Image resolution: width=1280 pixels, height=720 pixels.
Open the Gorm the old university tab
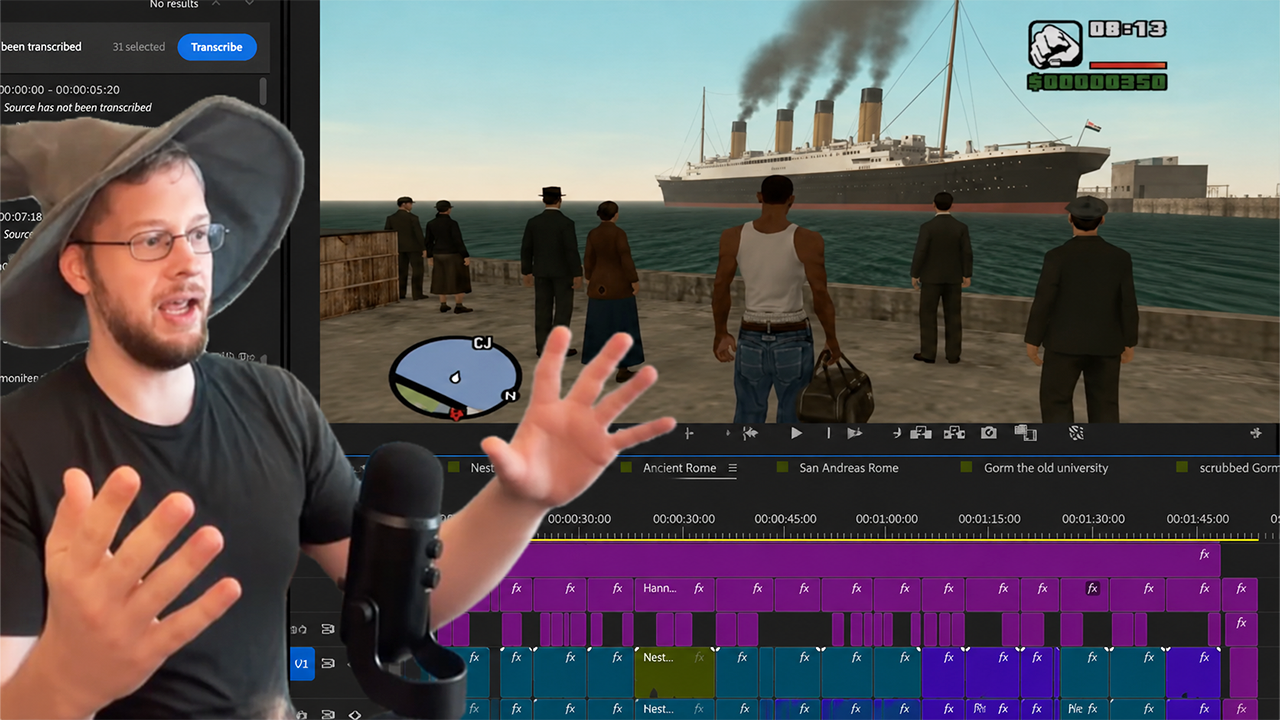click(x=1046, y=468)
